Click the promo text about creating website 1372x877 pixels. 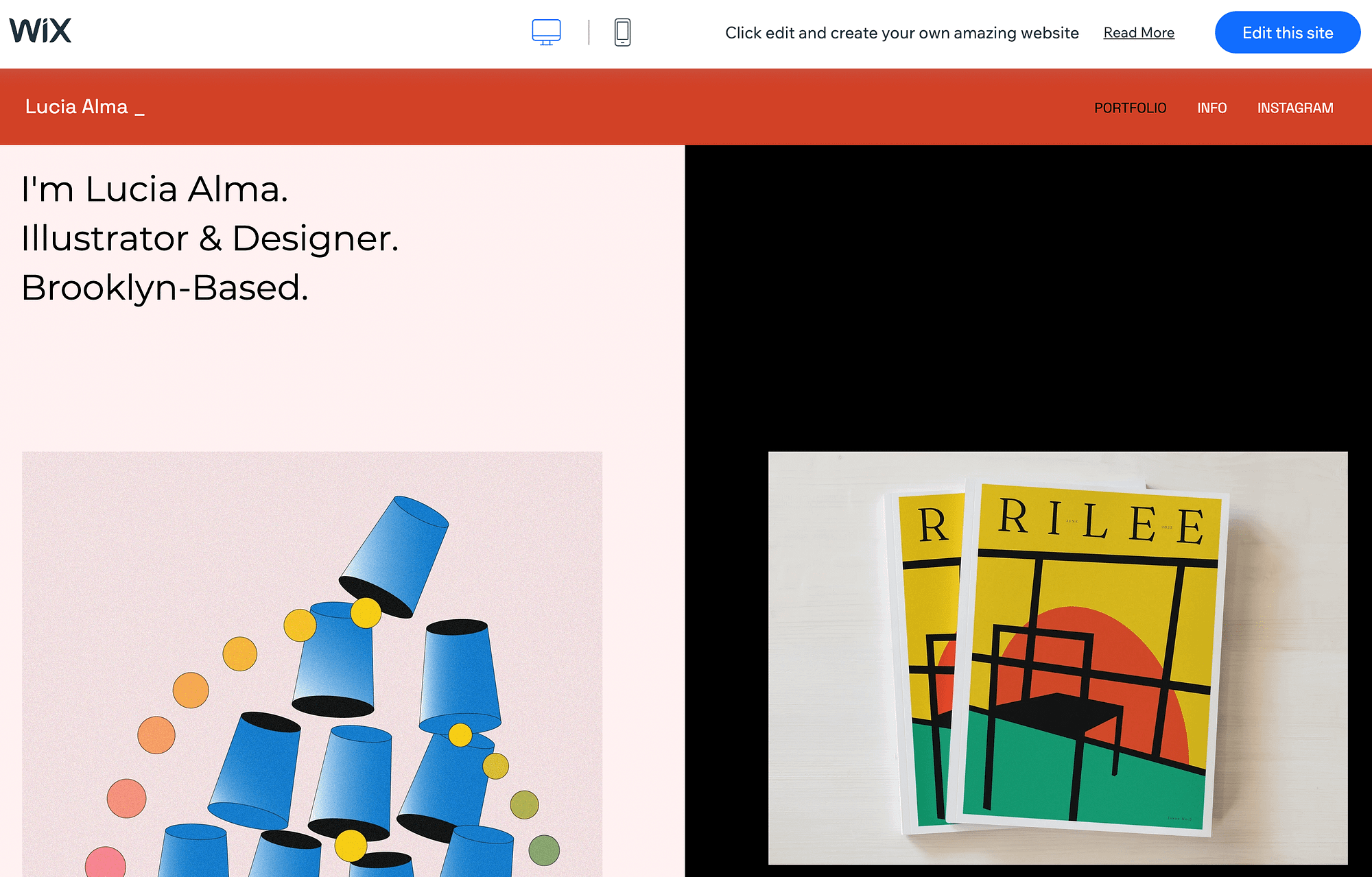(901, 33)
